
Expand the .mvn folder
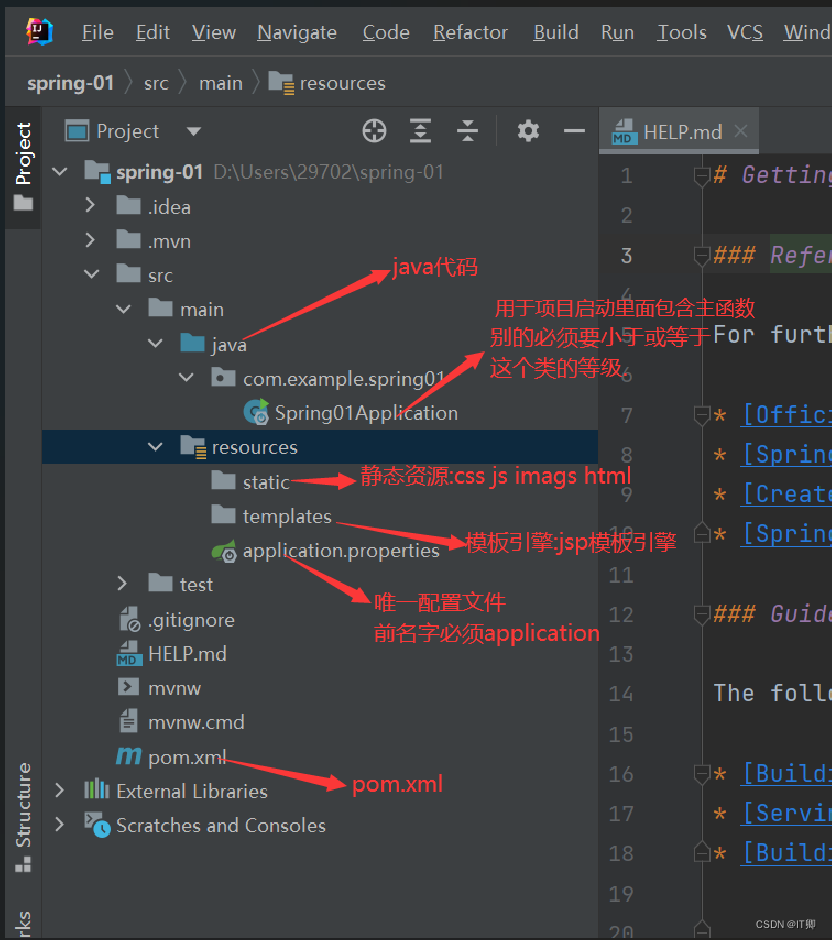click(90, 240)
